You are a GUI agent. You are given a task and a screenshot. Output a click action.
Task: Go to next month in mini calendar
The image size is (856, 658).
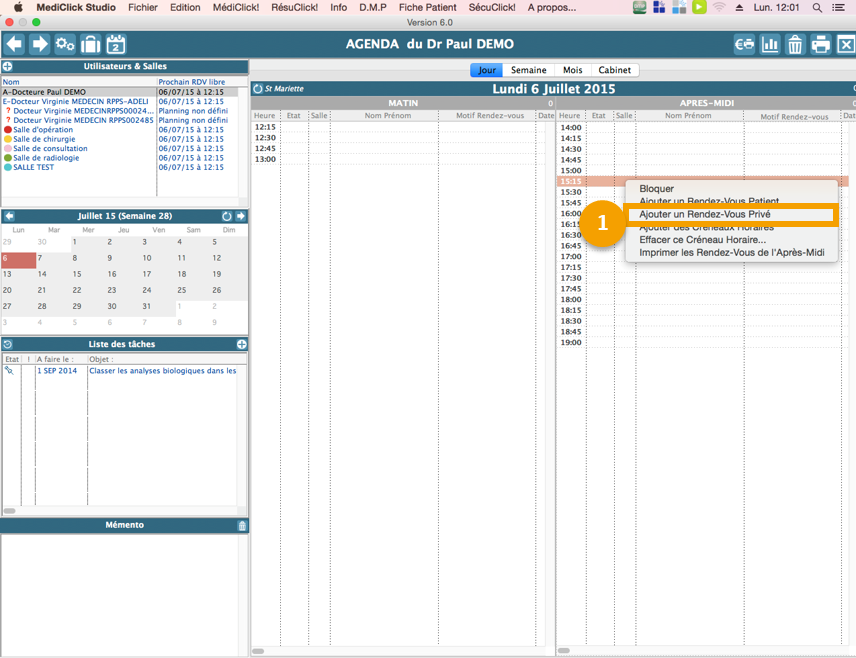240,216
